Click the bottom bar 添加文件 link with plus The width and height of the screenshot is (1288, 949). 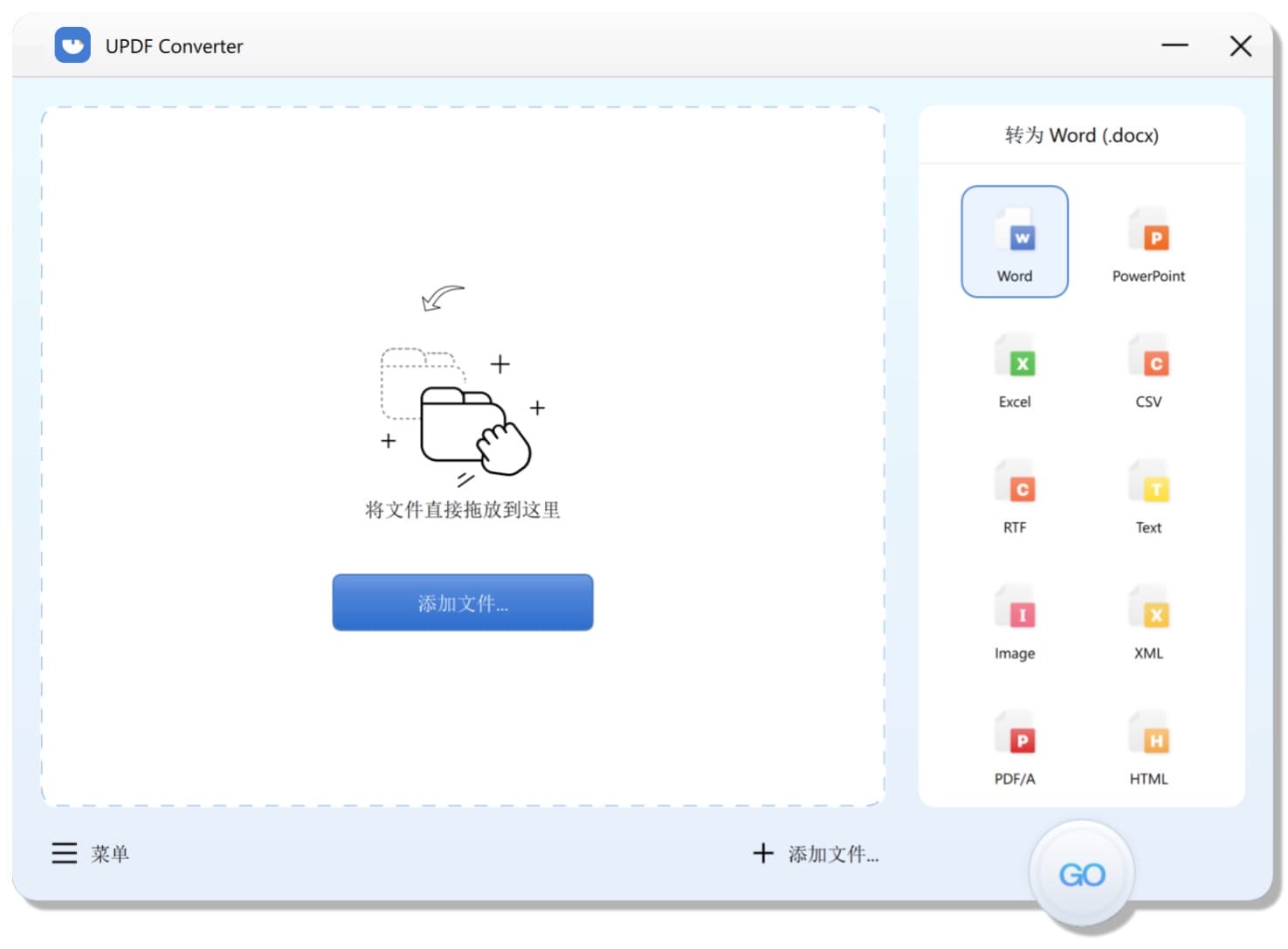pyautogui.click(x=816, y=854)
